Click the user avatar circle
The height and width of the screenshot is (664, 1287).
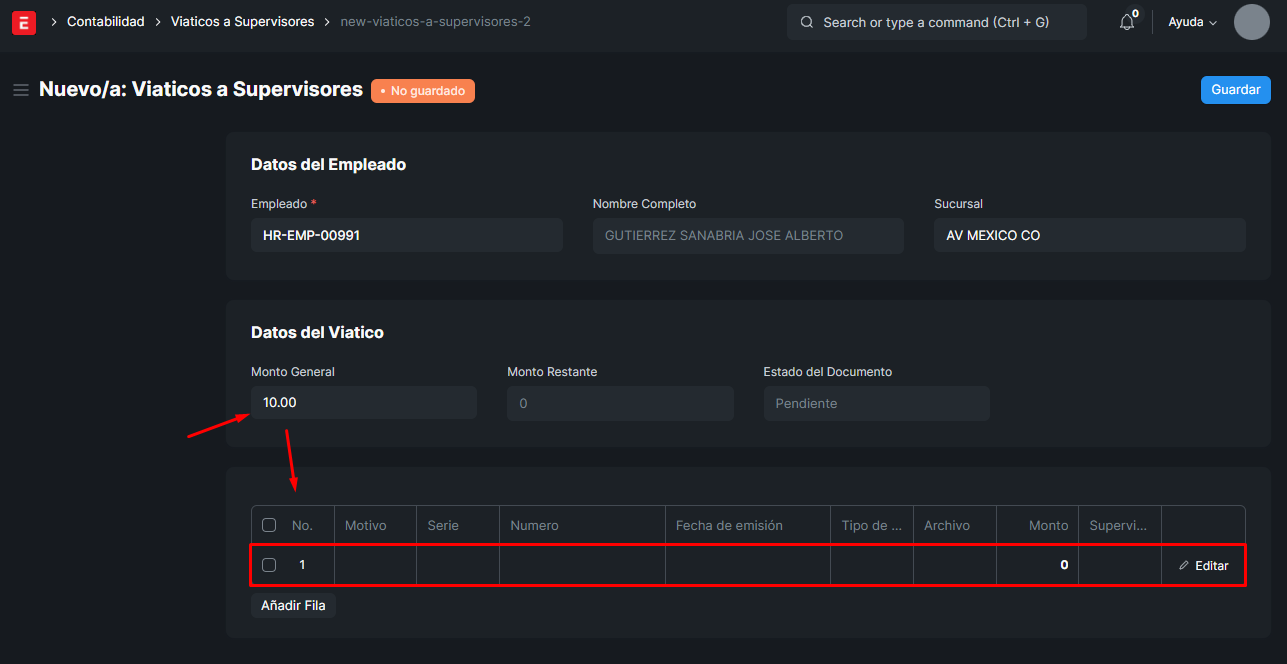(x=1251, y=22)
